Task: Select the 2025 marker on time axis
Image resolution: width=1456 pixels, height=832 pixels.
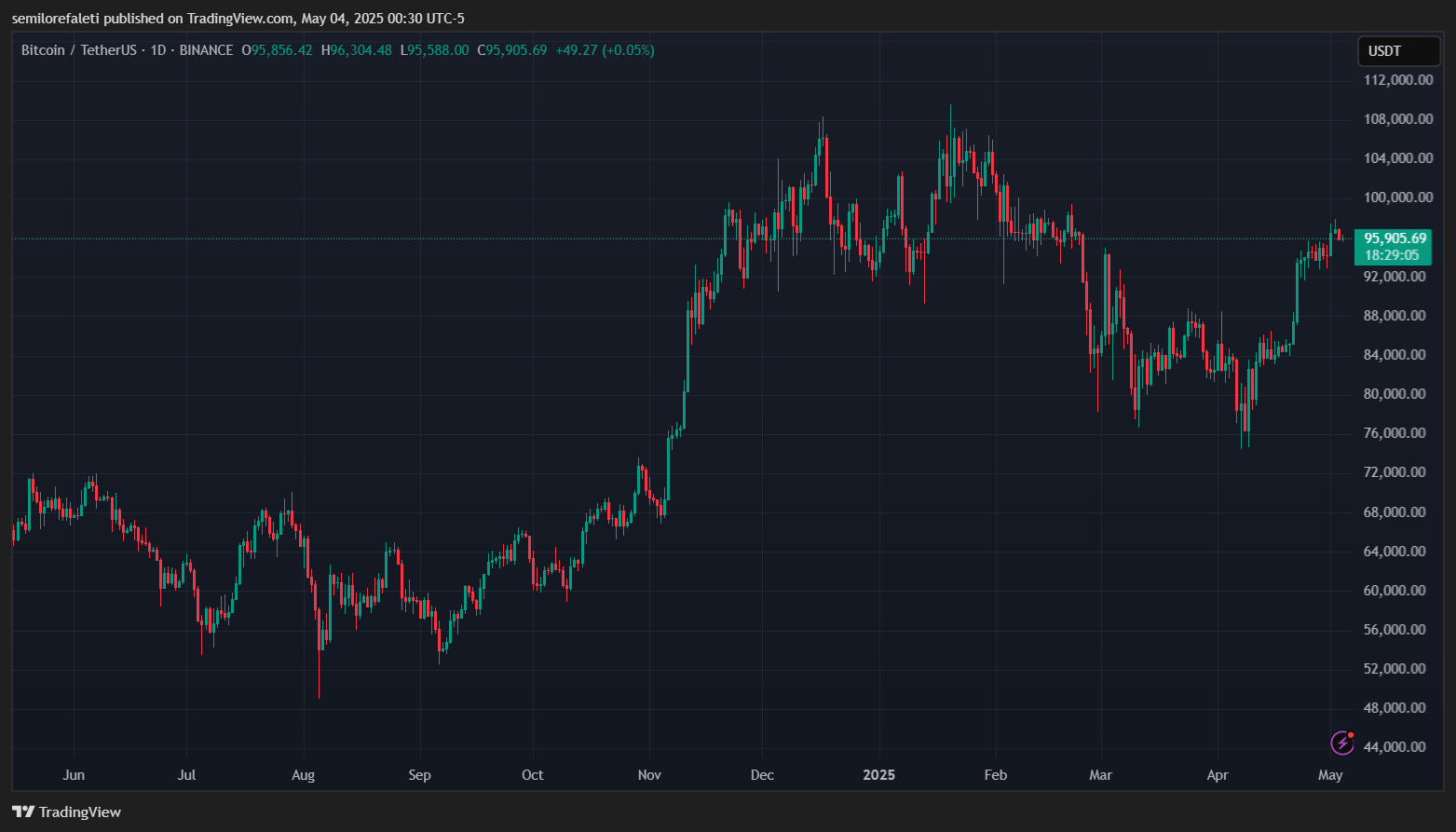Action: 878,775
